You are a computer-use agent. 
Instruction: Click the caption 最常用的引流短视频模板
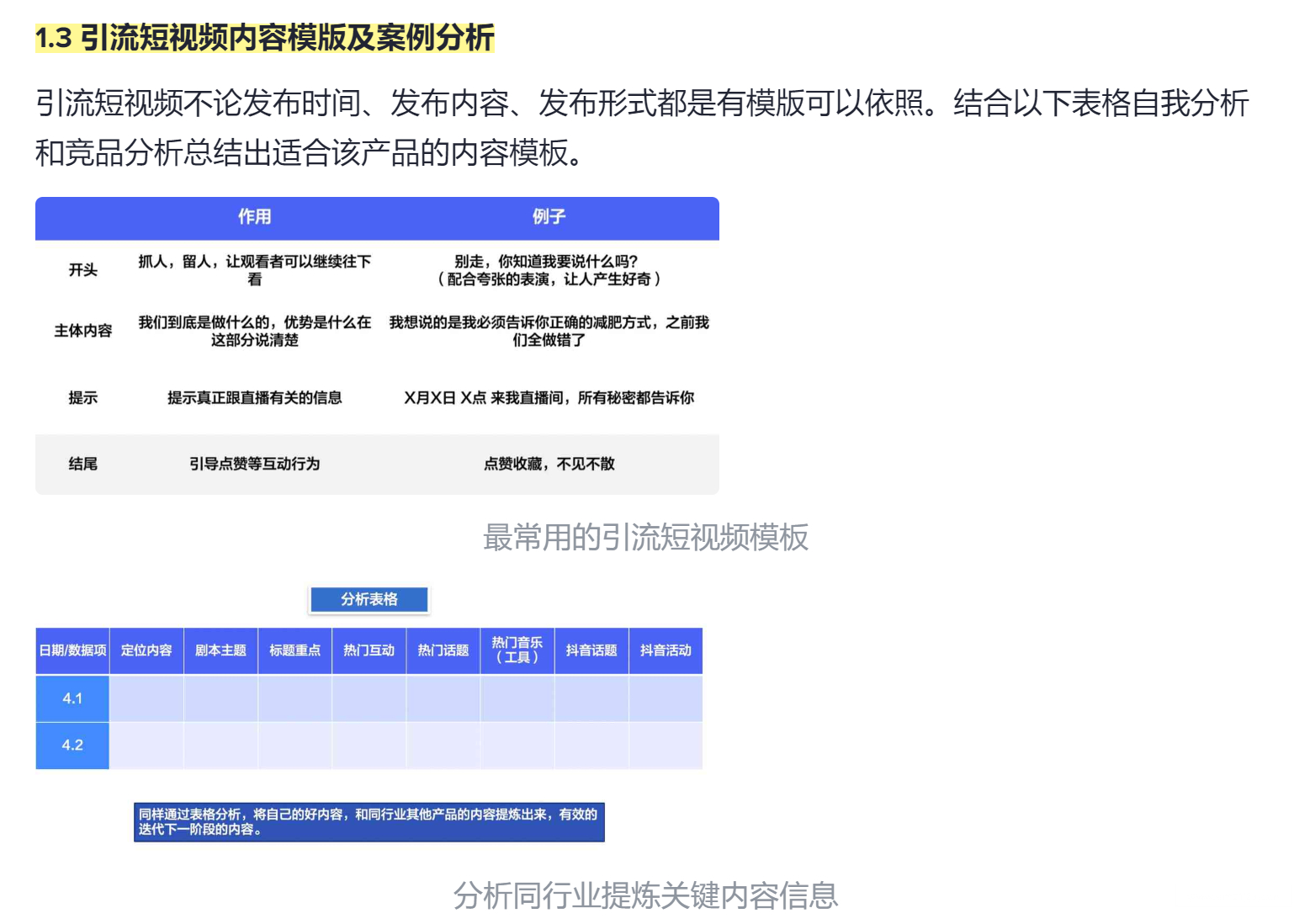point(645,537)
